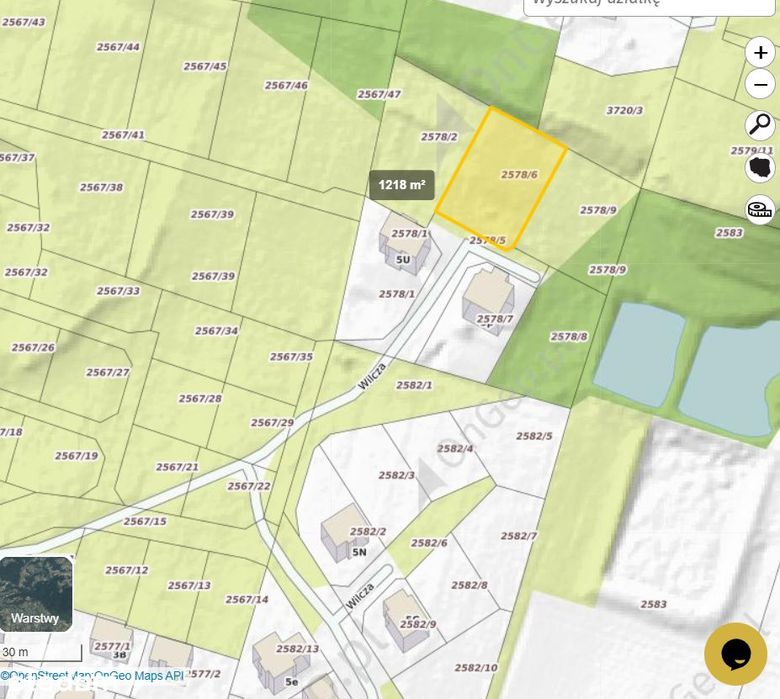780x699 pixels.
Task: Click building 5U on parcel 2578/1
Action: coord(404,241)
